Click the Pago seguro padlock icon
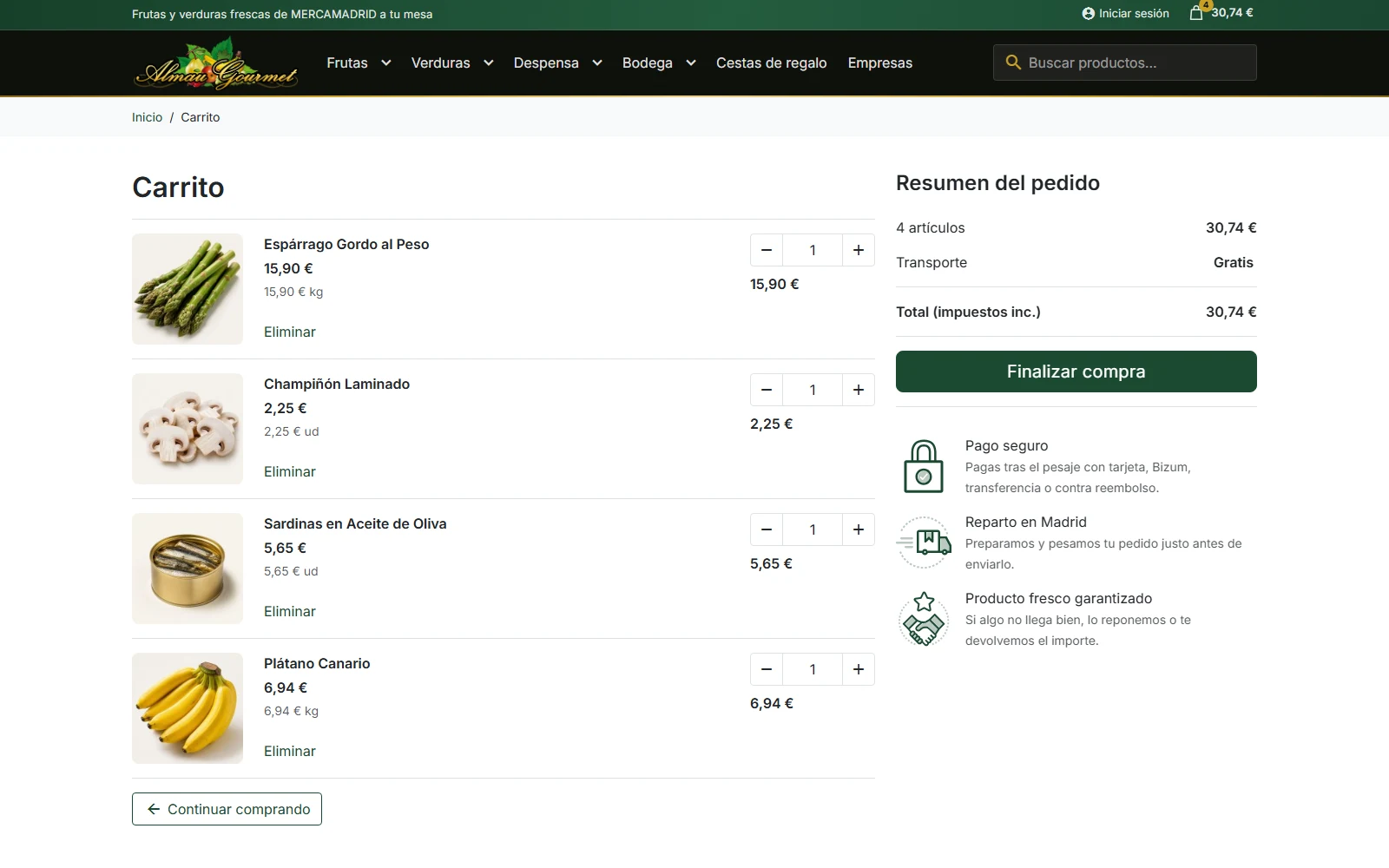1389x868 pixels. [x=924, y=466]
